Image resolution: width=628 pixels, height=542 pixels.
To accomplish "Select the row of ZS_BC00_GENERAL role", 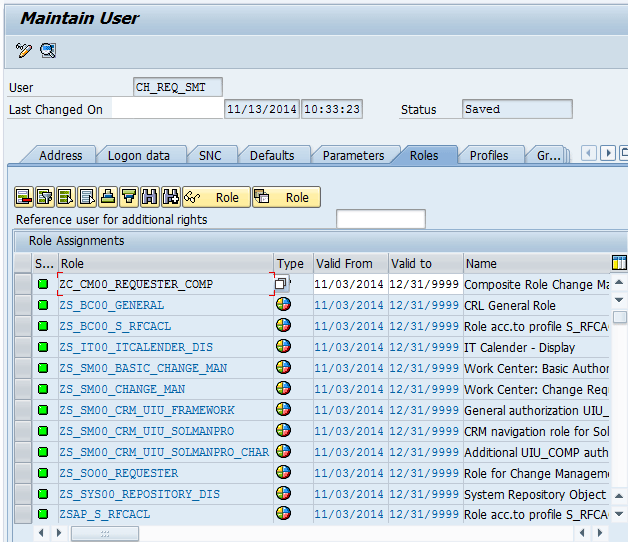I will pos(25,306).
